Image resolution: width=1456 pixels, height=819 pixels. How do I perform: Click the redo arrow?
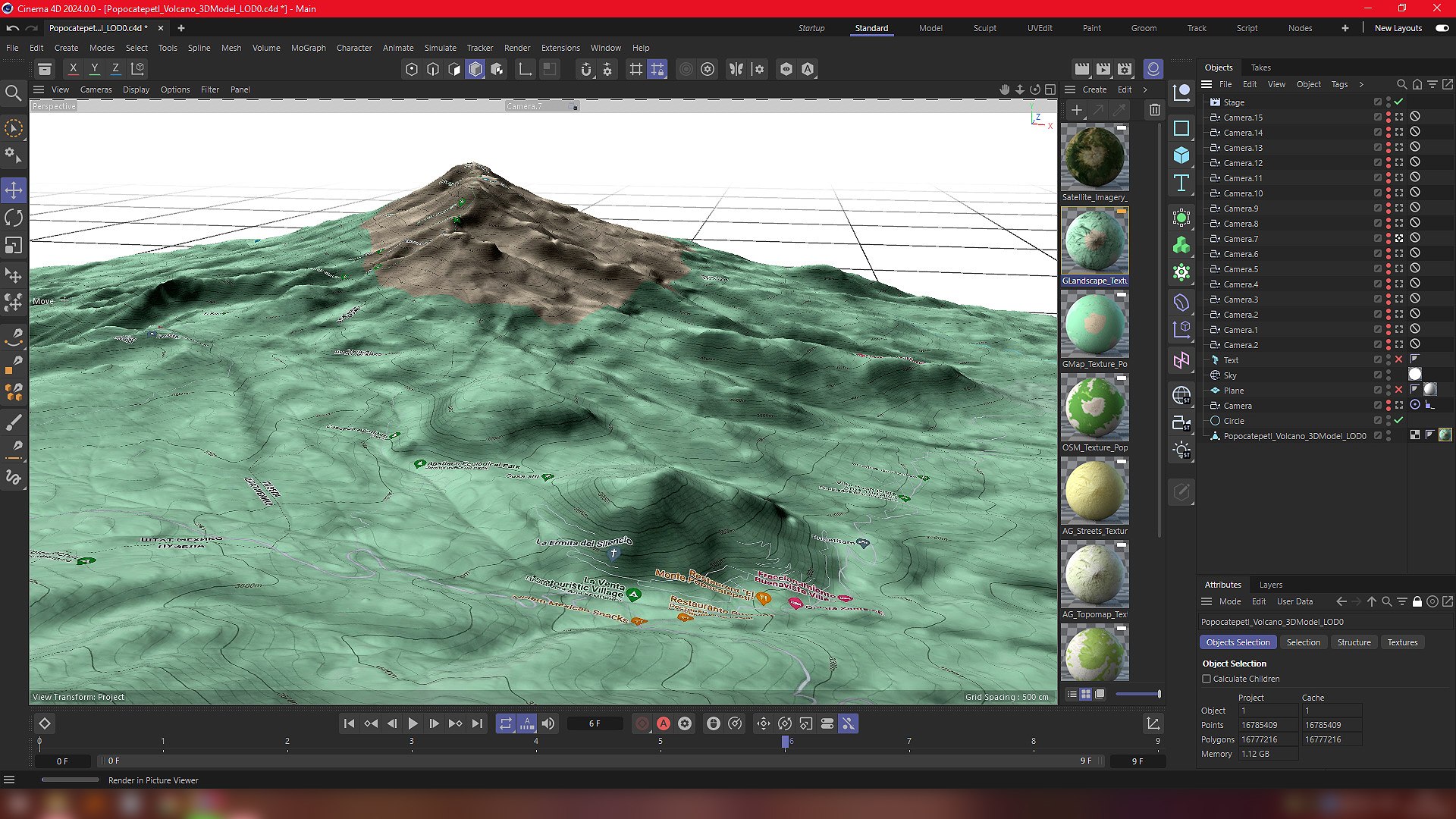31,28
